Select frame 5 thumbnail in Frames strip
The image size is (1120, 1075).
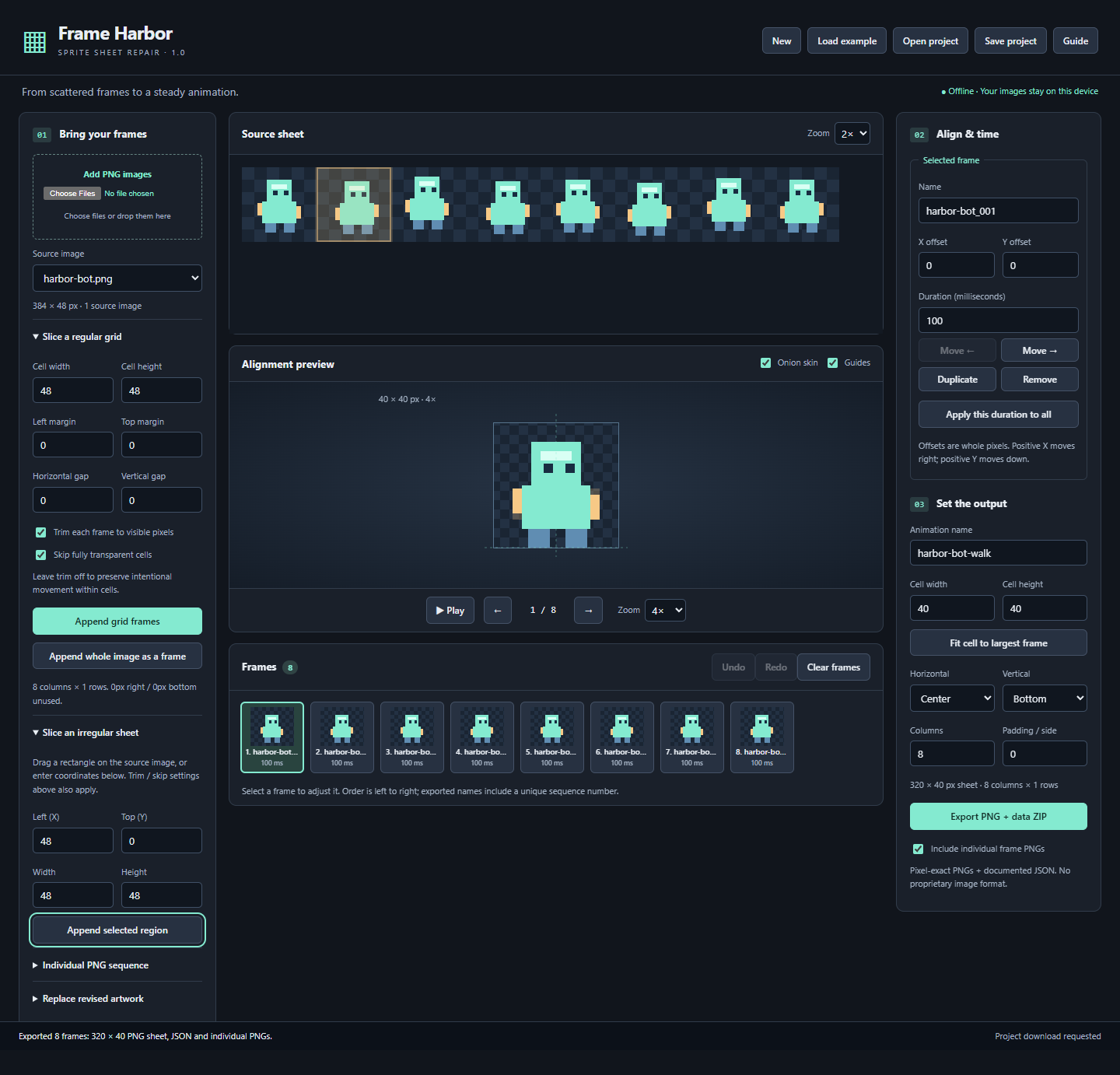click(552, 737)
